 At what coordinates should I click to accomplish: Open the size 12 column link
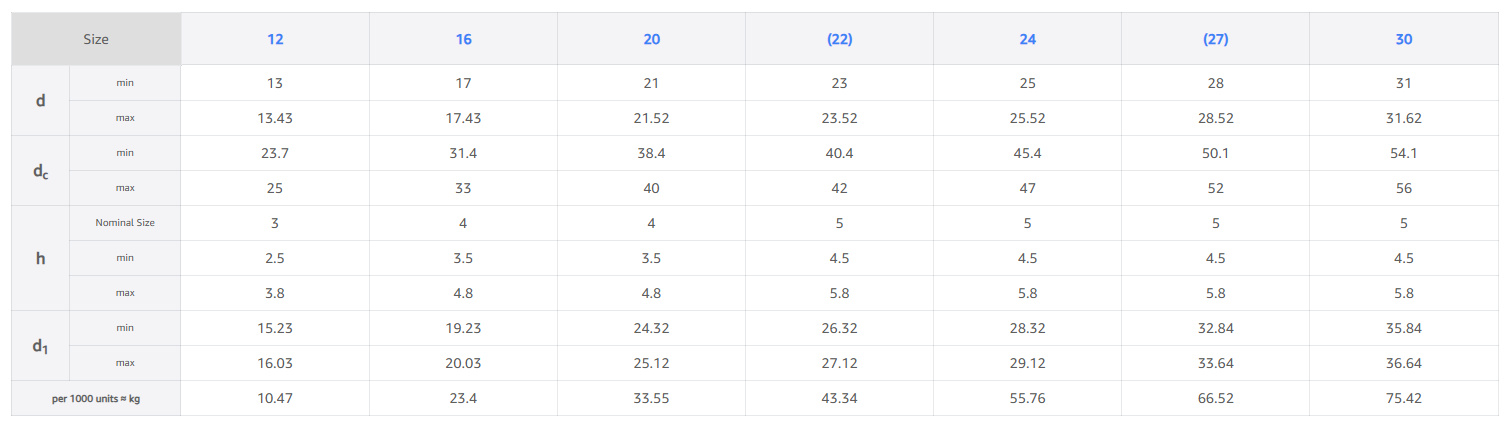(x=275, y=39)
